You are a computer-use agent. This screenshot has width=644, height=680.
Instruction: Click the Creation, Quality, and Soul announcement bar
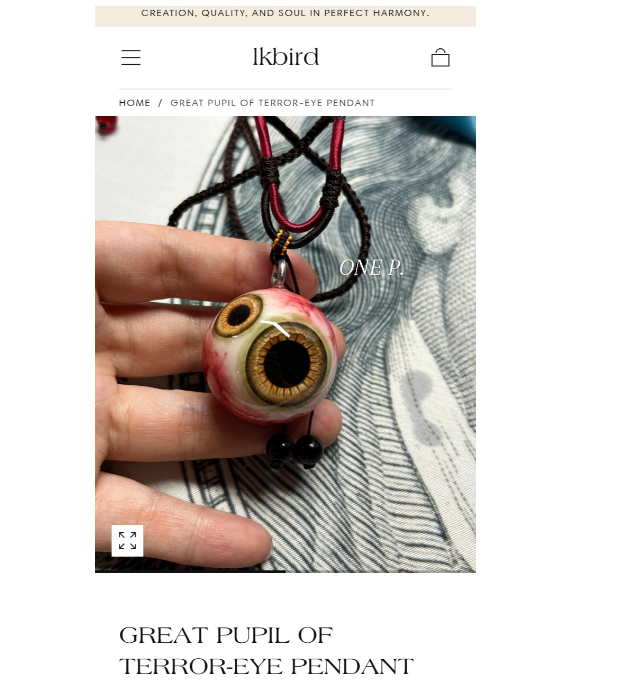pos(285,13)
